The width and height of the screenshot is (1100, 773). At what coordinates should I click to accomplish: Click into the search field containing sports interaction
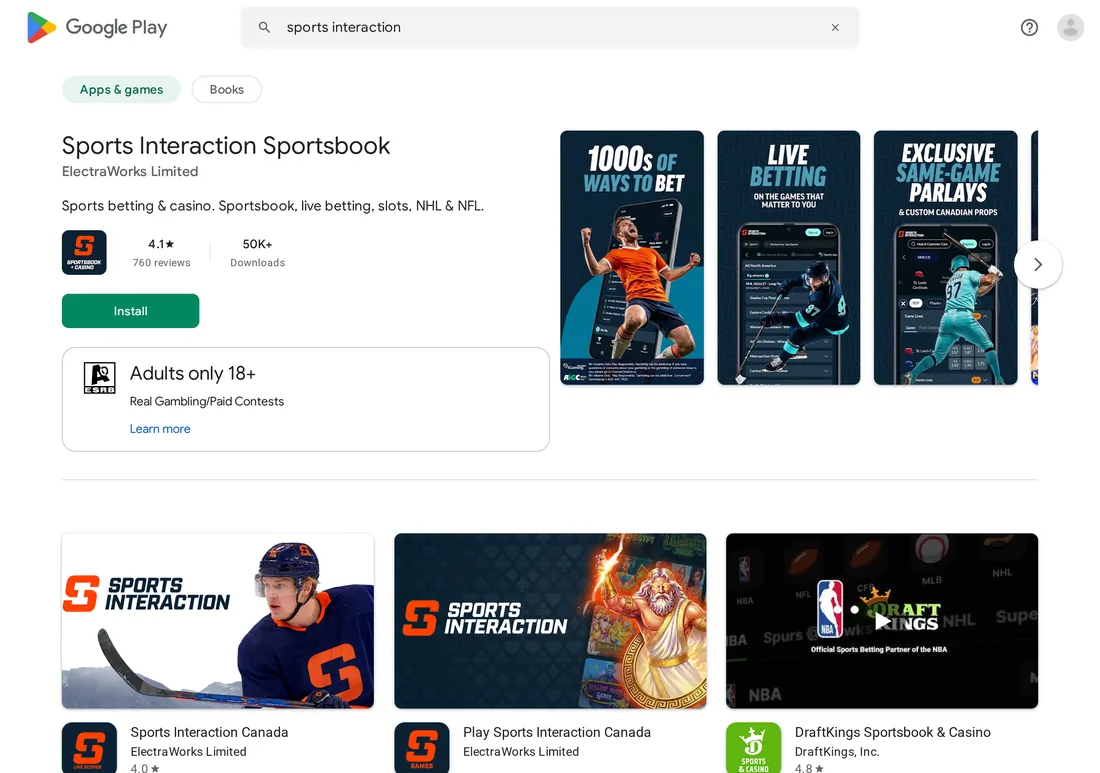550,27
